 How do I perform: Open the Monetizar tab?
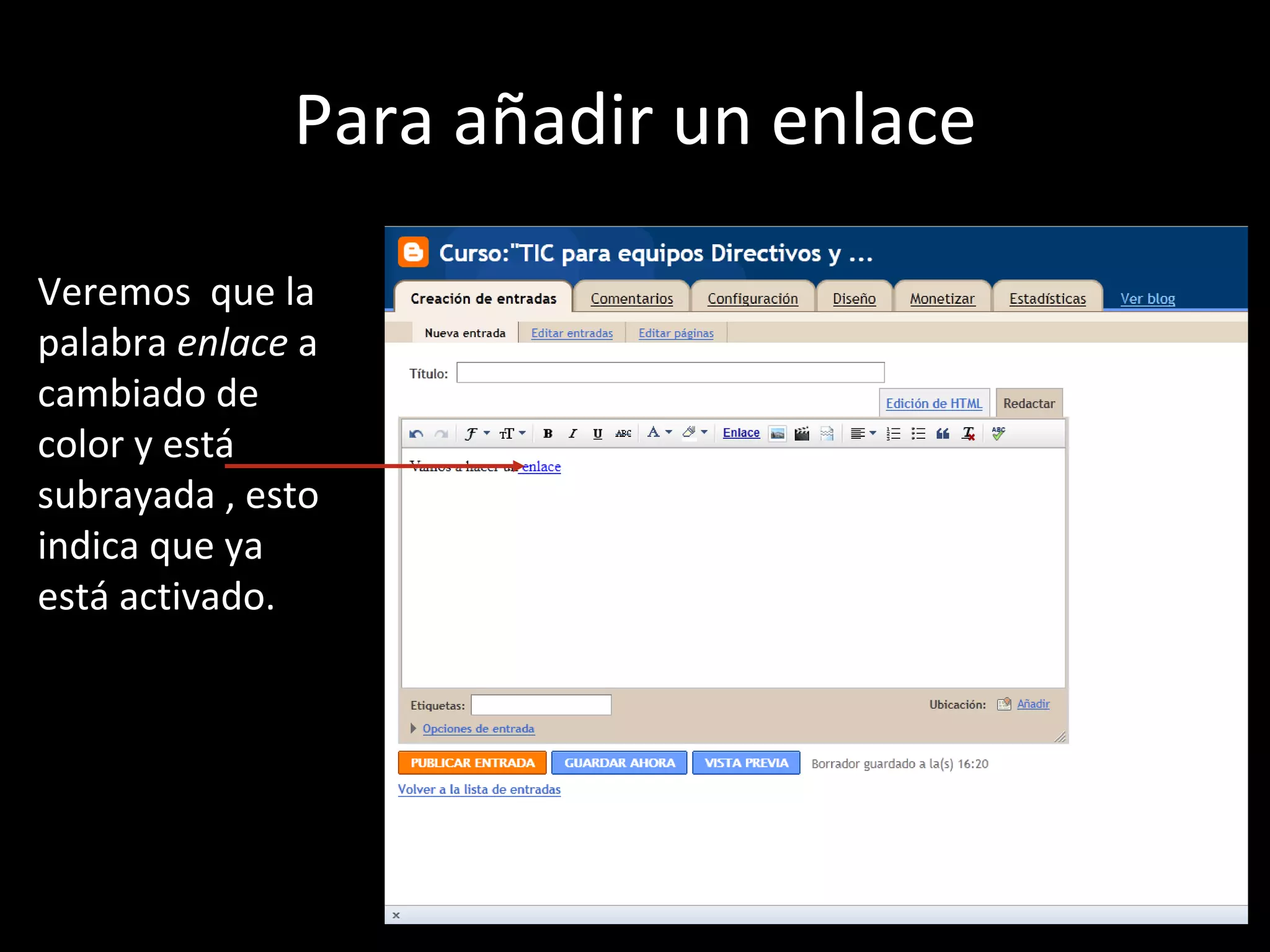(x=942, y=298)
